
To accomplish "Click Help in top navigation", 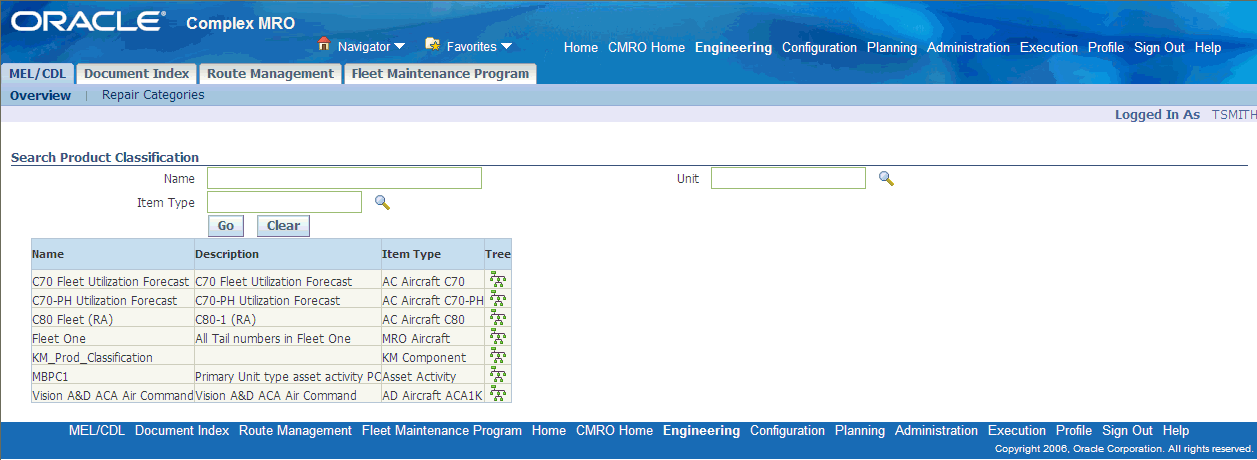I will [x=1208, y=48].
